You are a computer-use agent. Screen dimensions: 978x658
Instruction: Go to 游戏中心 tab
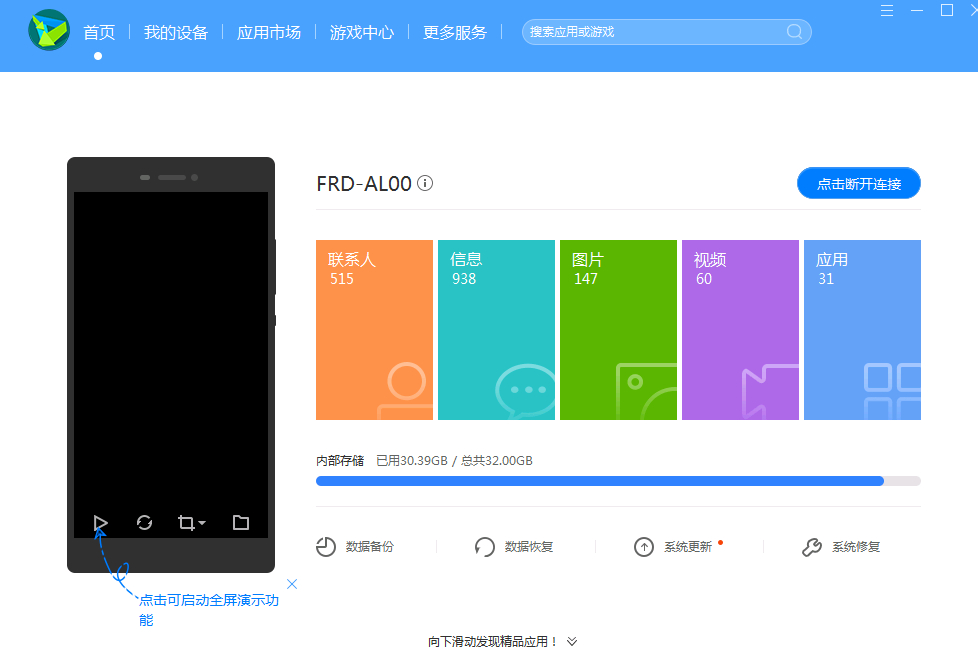[362, 32]
